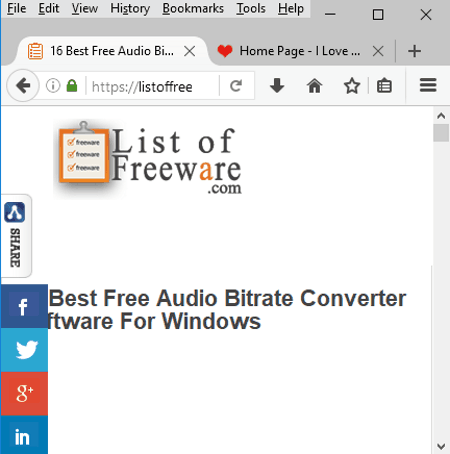Bookmark this page with the star
This screenshot has width=450, height=454.
pos(352,86)
